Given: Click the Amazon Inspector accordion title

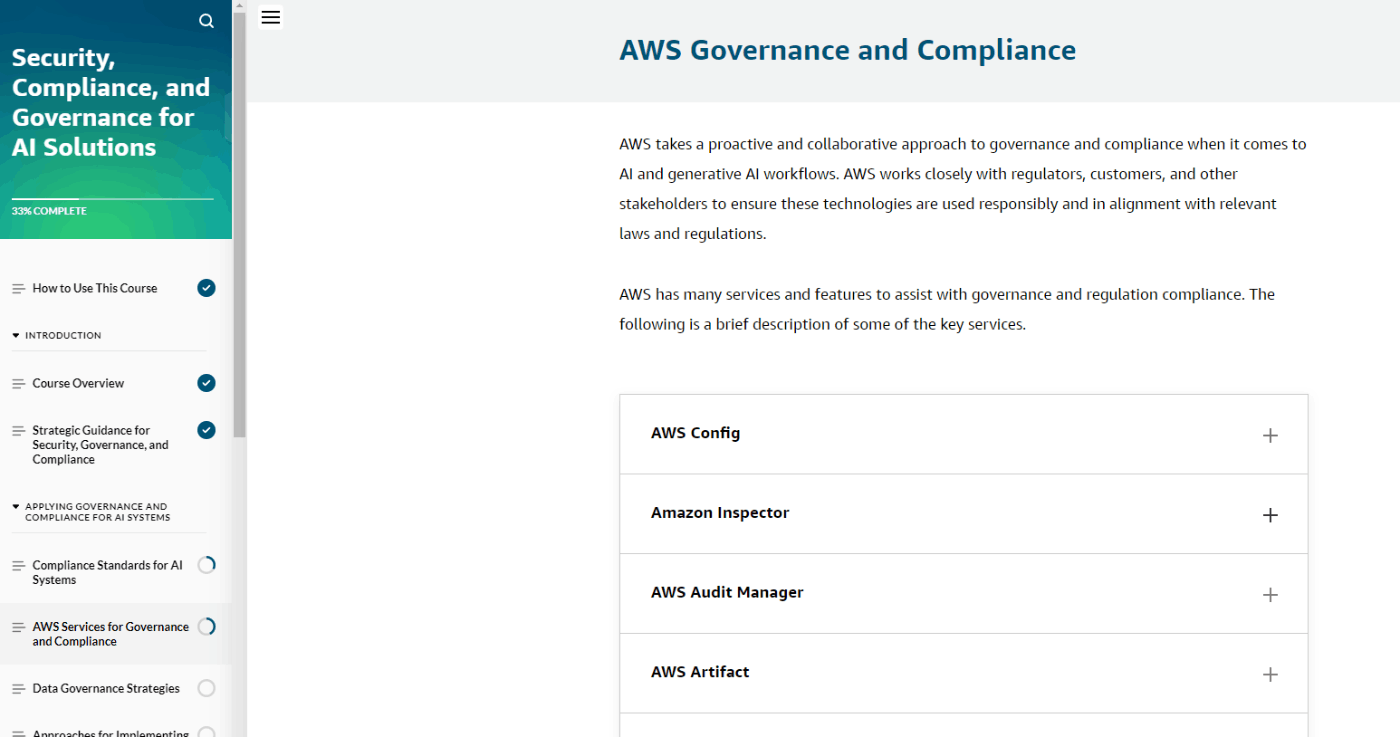Looking at the screenshot, I should pyautogui.click(x=720, y=513).
